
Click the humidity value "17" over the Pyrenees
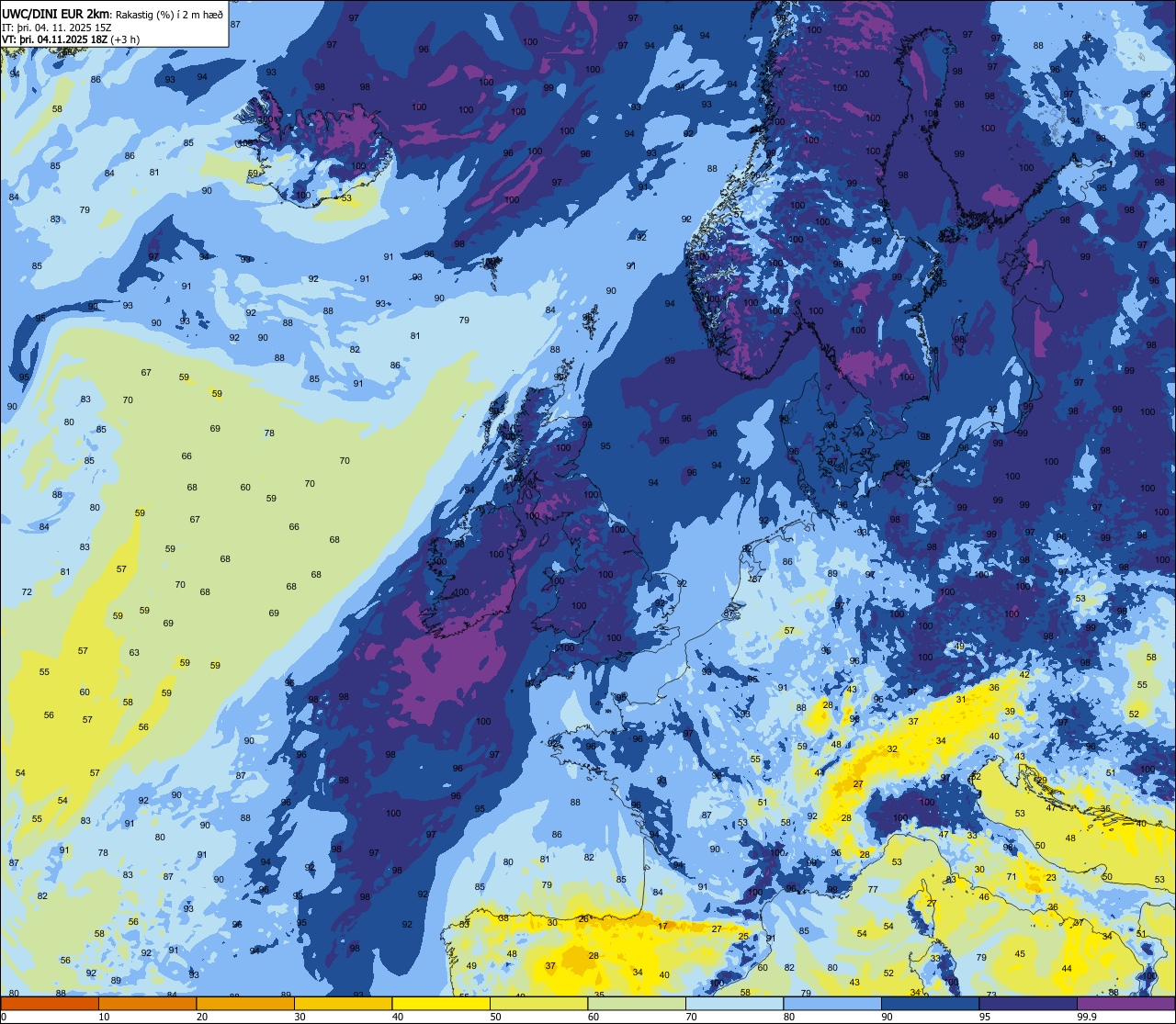[663, 926]
